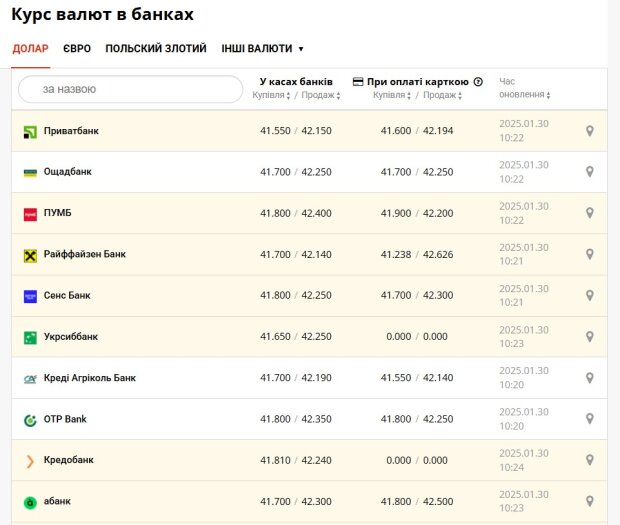Click the Ощадбанк logo icon
The width and height of the screenshot is (620, 525).
[x=30, y=173]
